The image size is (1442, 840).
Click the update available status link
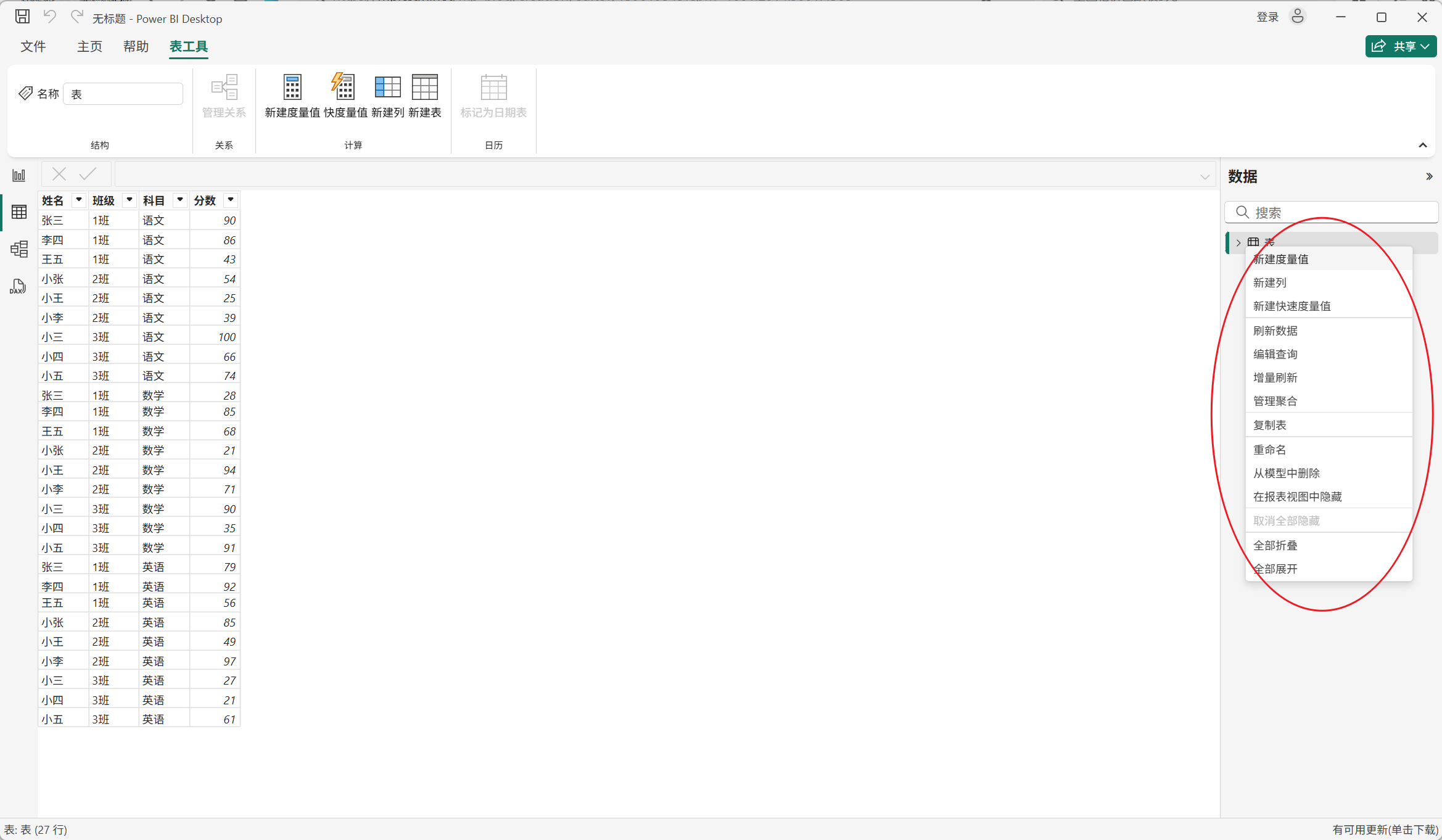pyautogui.click(x=1385, y=830)
